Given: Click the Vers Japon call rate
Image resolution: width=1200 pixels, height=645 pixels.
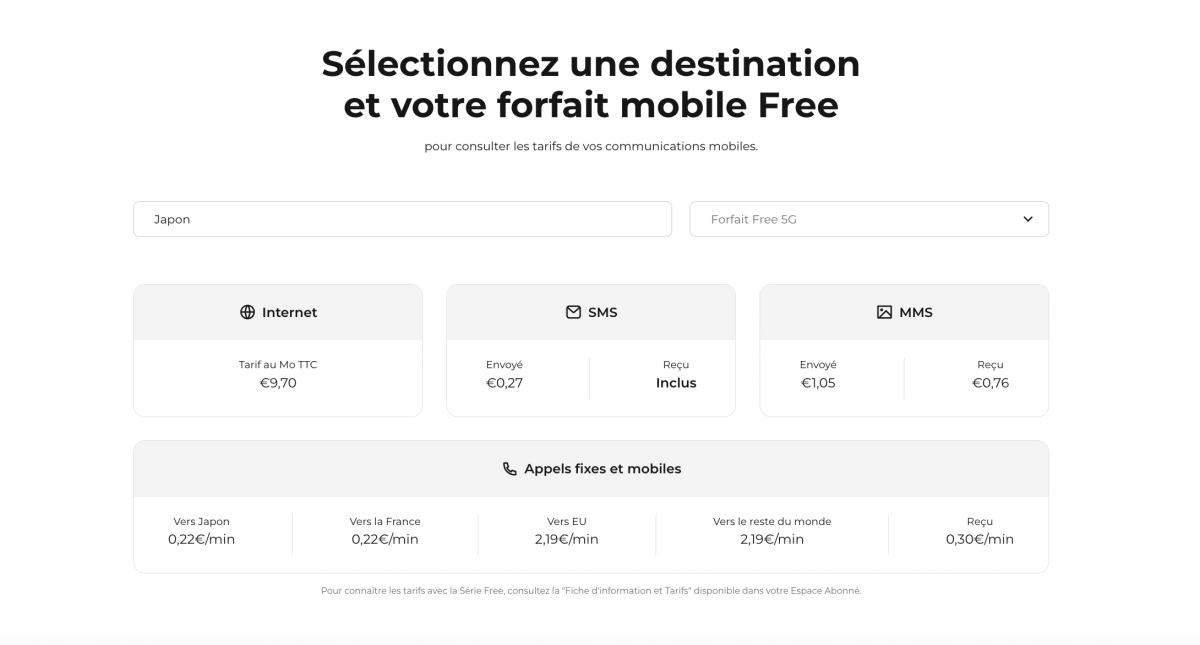Looking at the screenshot, I should (x=201, y=539).
